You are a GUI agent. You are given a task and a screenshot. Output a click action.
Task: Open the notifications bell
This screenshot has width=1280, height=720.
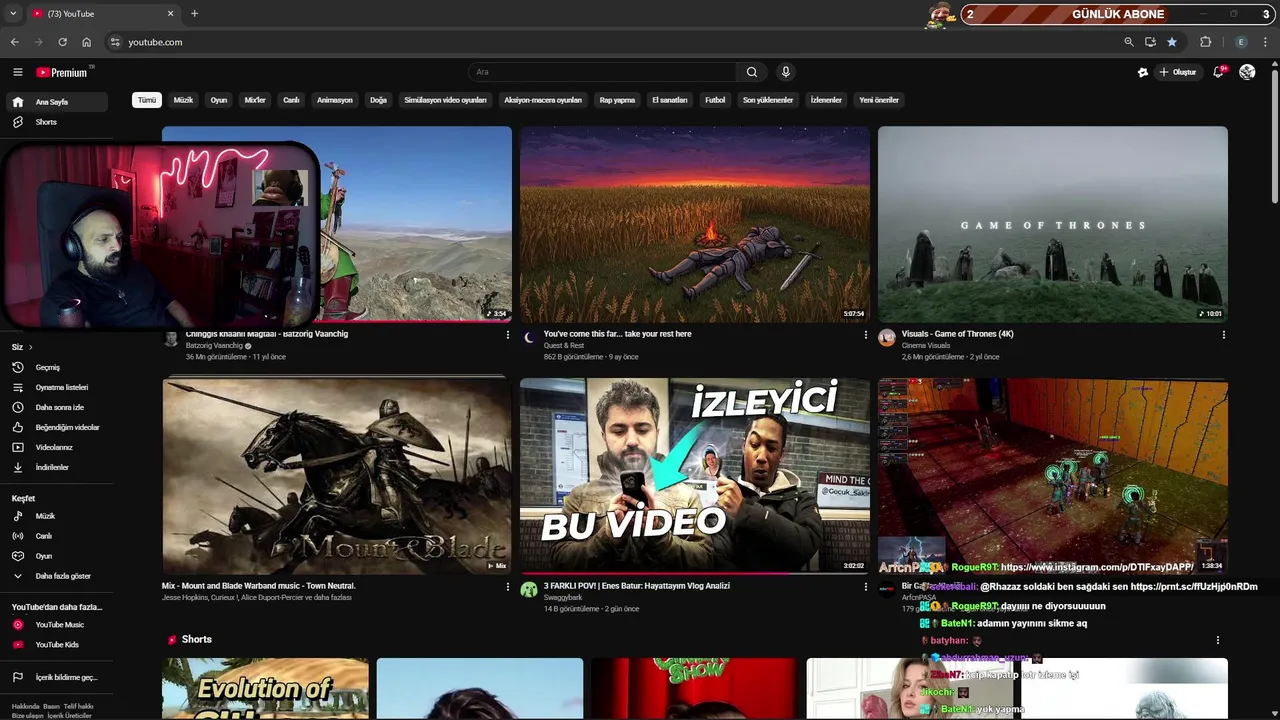point(1218,72)
